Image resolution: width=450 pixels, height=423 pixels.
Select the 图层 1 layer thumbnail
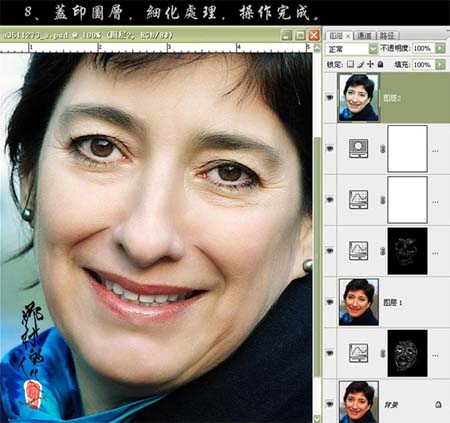[x=359, y=302]
